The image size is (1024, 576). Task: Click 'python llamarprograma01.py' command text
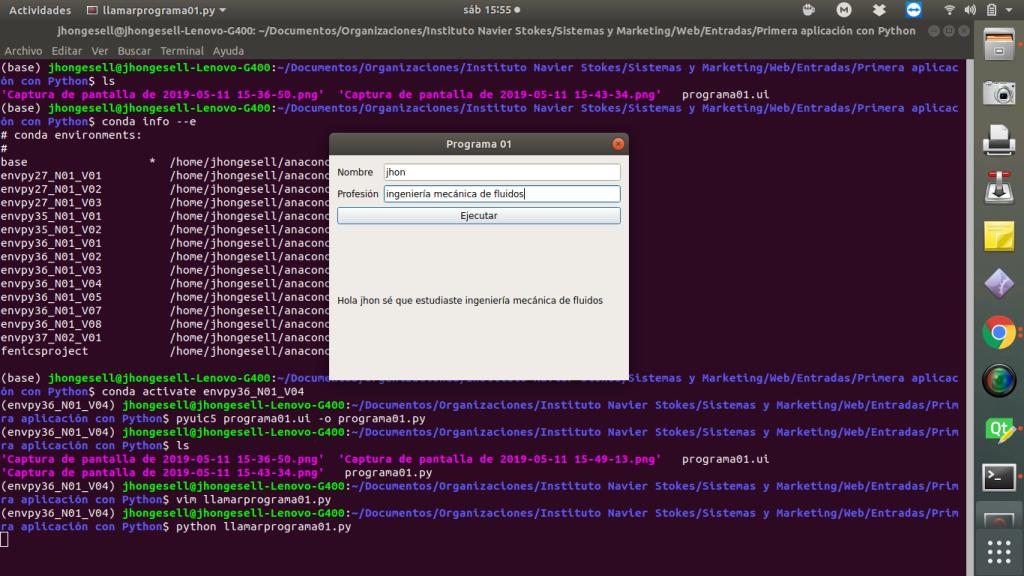(x=263, y=526)
